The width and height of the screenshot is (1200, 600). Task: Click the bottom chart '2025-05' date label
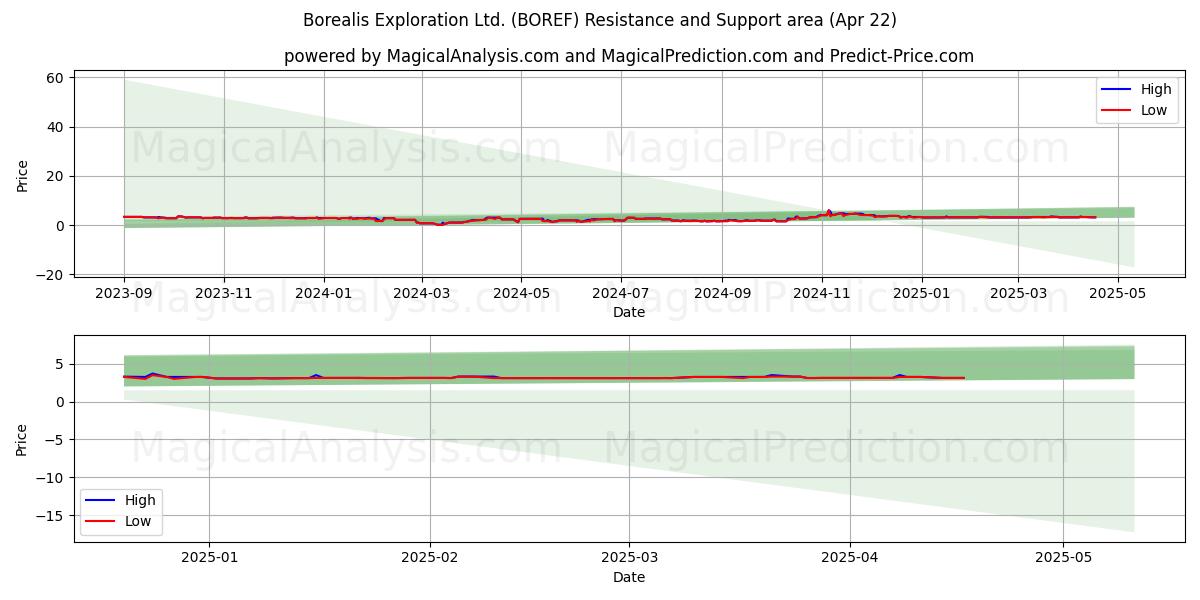click(1063, 559)
